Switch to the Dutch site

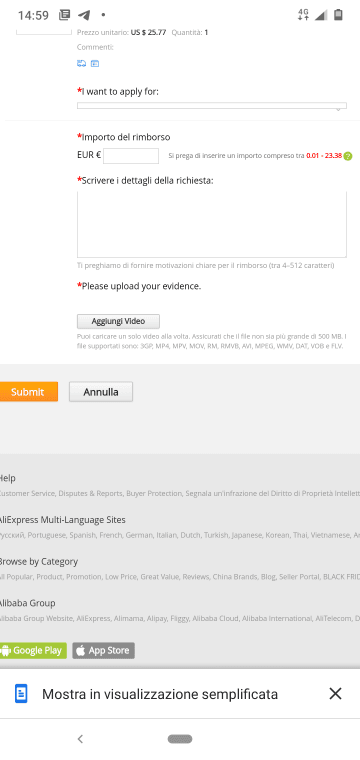click(190, 535)
